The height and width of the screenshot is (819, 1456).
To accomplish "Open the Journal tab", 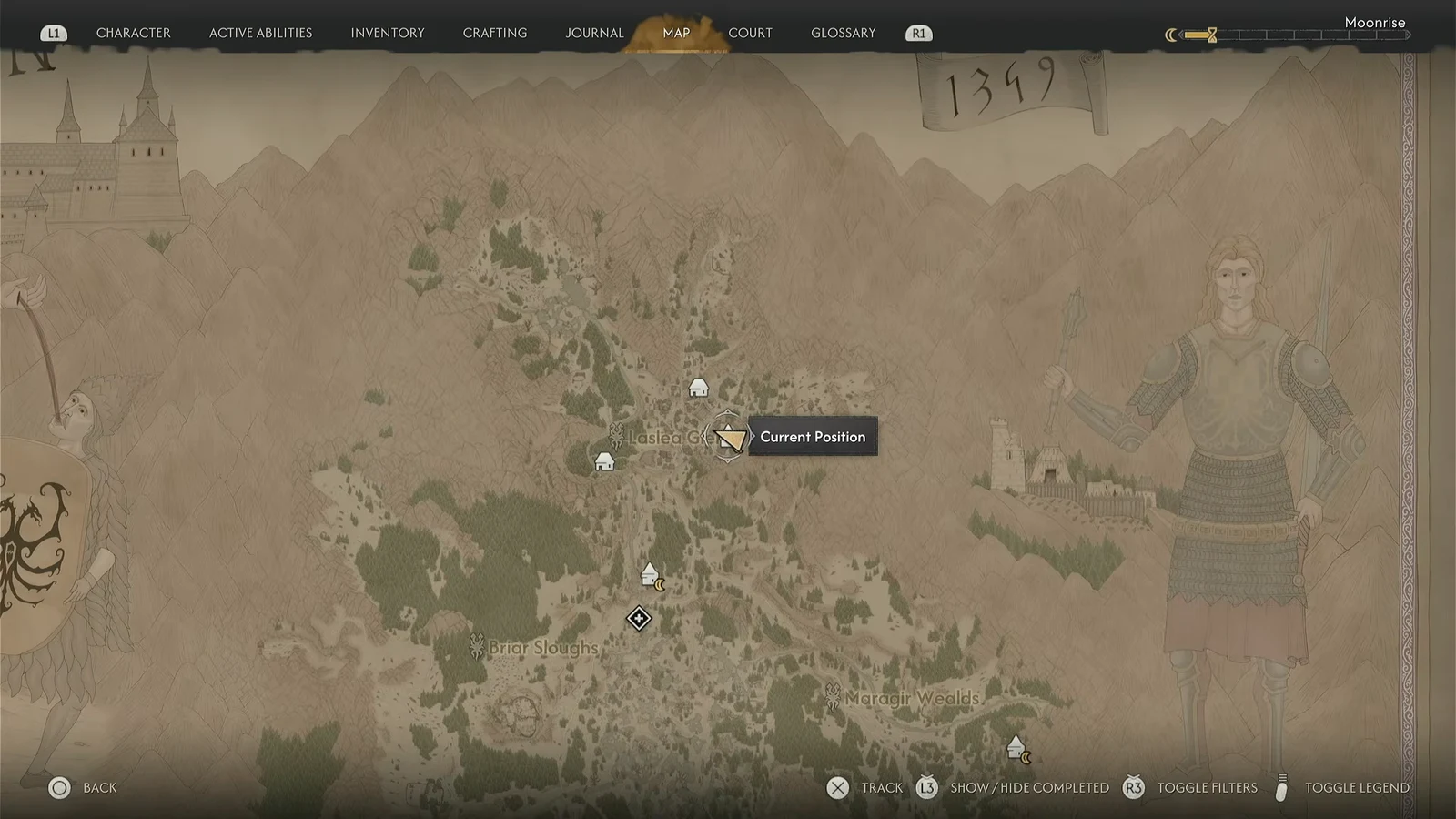I will pyautogui.click(x=594, y=33).
